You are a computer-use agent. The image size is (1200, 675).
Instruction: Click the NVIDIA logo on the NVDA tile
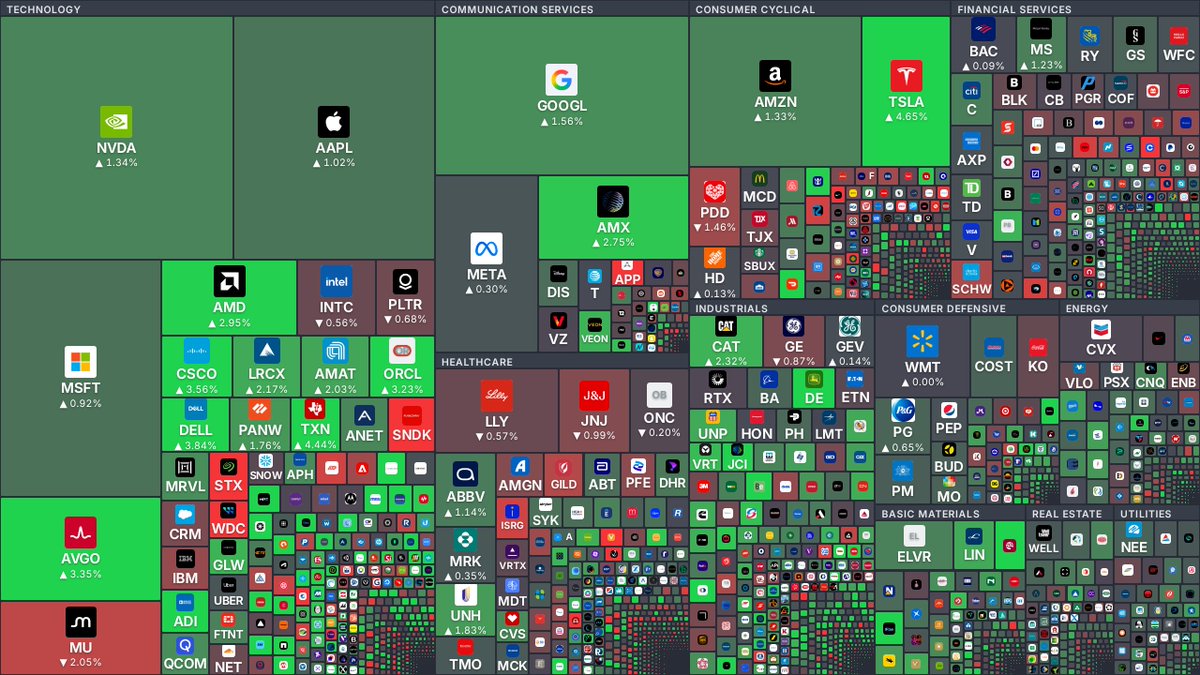[116, 122]
